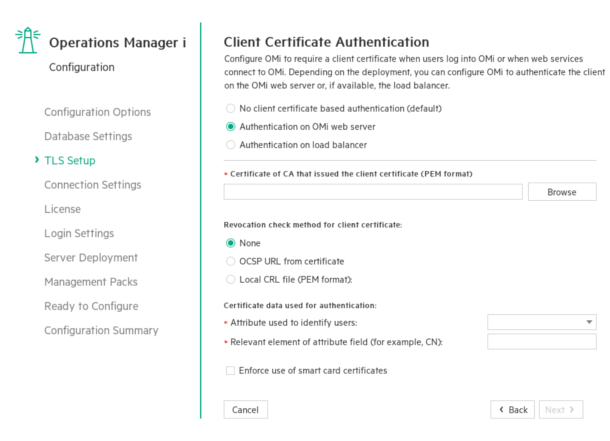Image resolution: width=610 pixels, height=441 pixels.
Task: Go to Login Settings step
Action: [79, 233]
